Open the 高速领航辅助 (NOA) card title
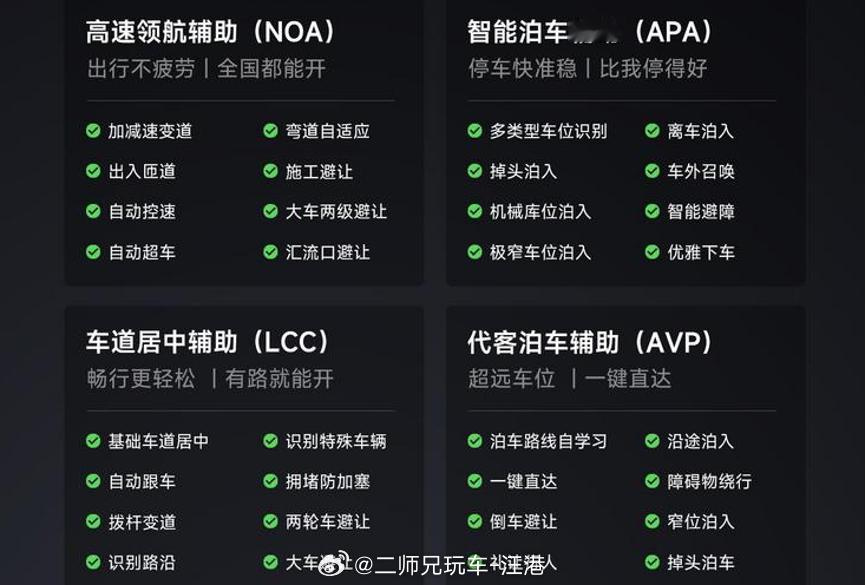The image size is (866, 585). [210, 32]
